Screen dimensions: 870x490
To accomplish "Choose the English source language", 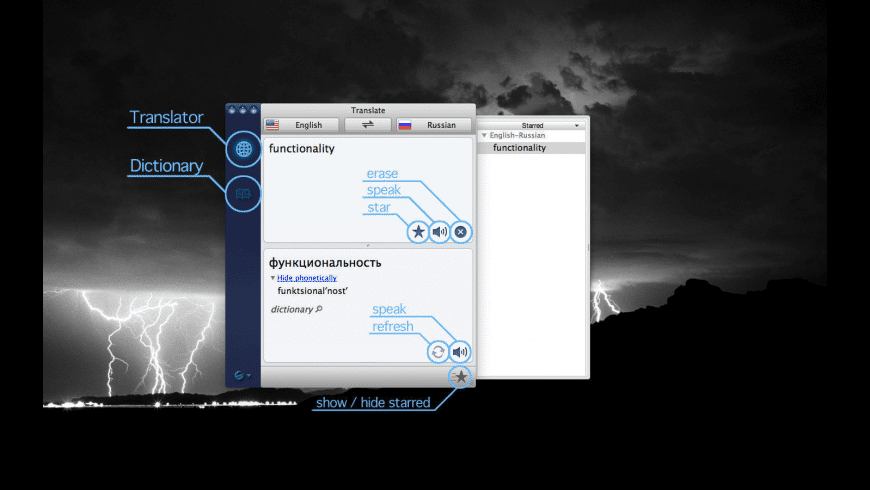I will [301, 125].
